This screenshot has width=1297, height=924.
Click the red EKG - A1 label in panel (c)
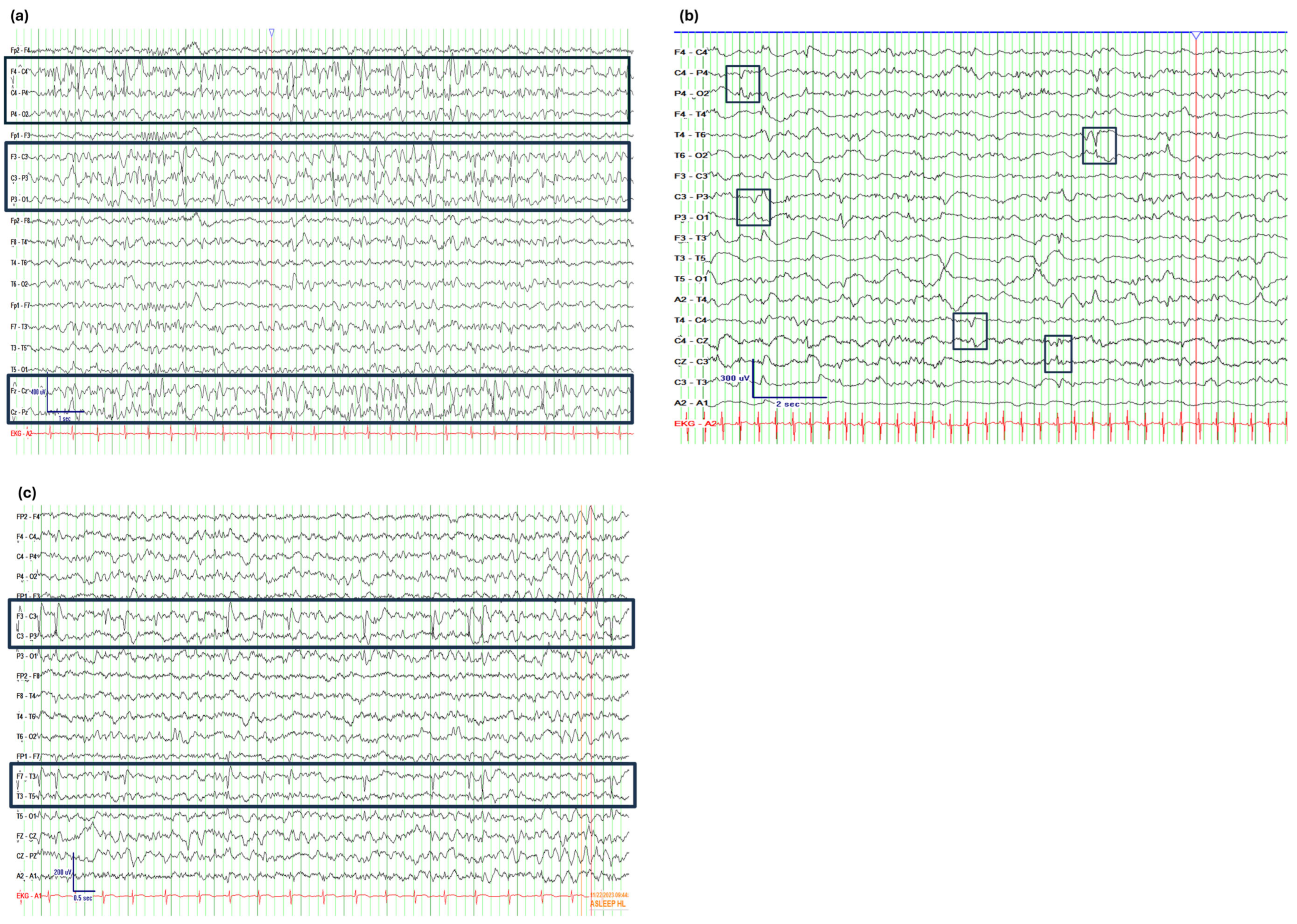coord(28,896)
